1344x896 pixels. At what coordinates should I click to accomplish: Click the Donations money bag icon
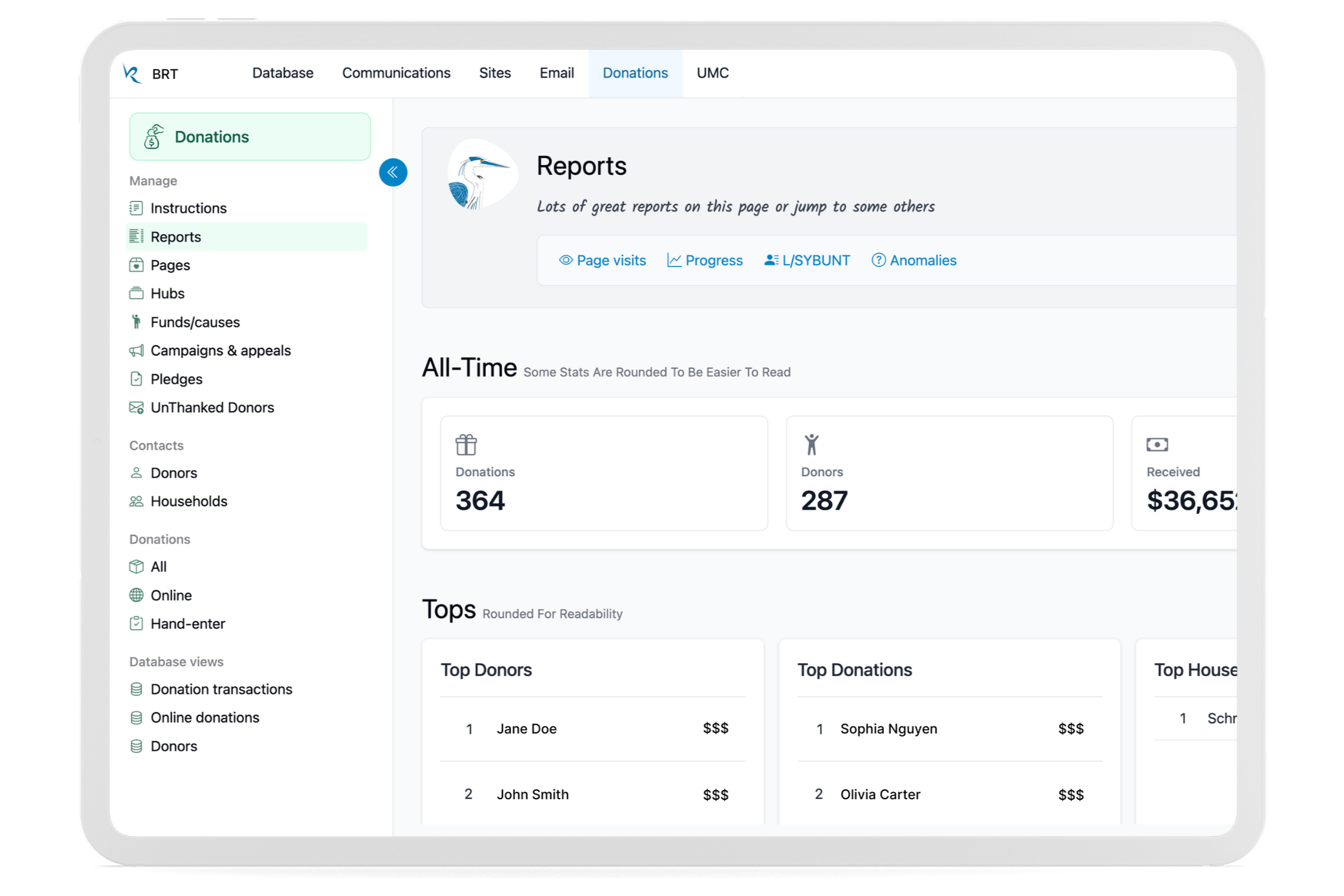(x=154, y=137)
